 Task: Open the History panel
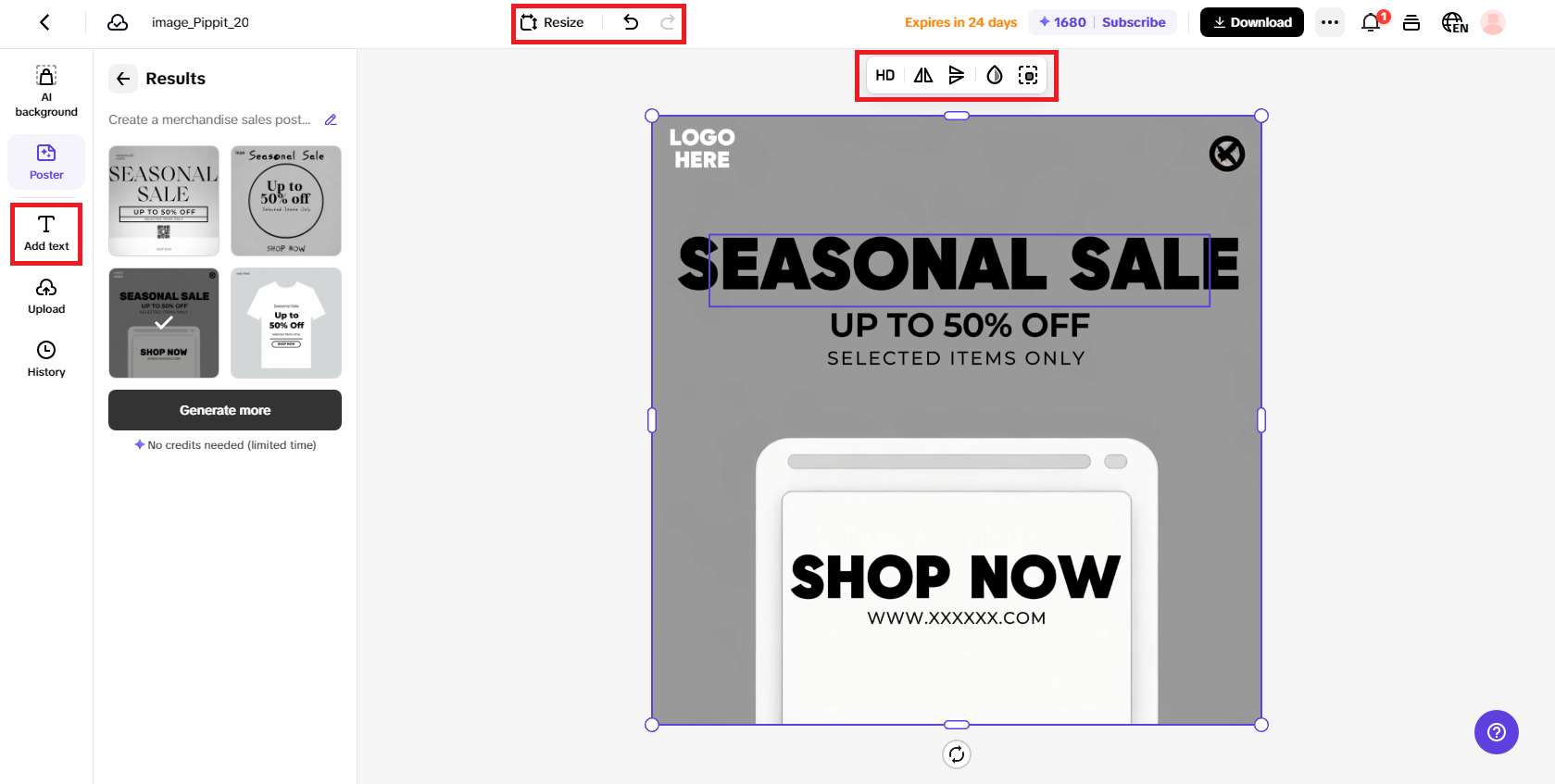tap(46, 359)
